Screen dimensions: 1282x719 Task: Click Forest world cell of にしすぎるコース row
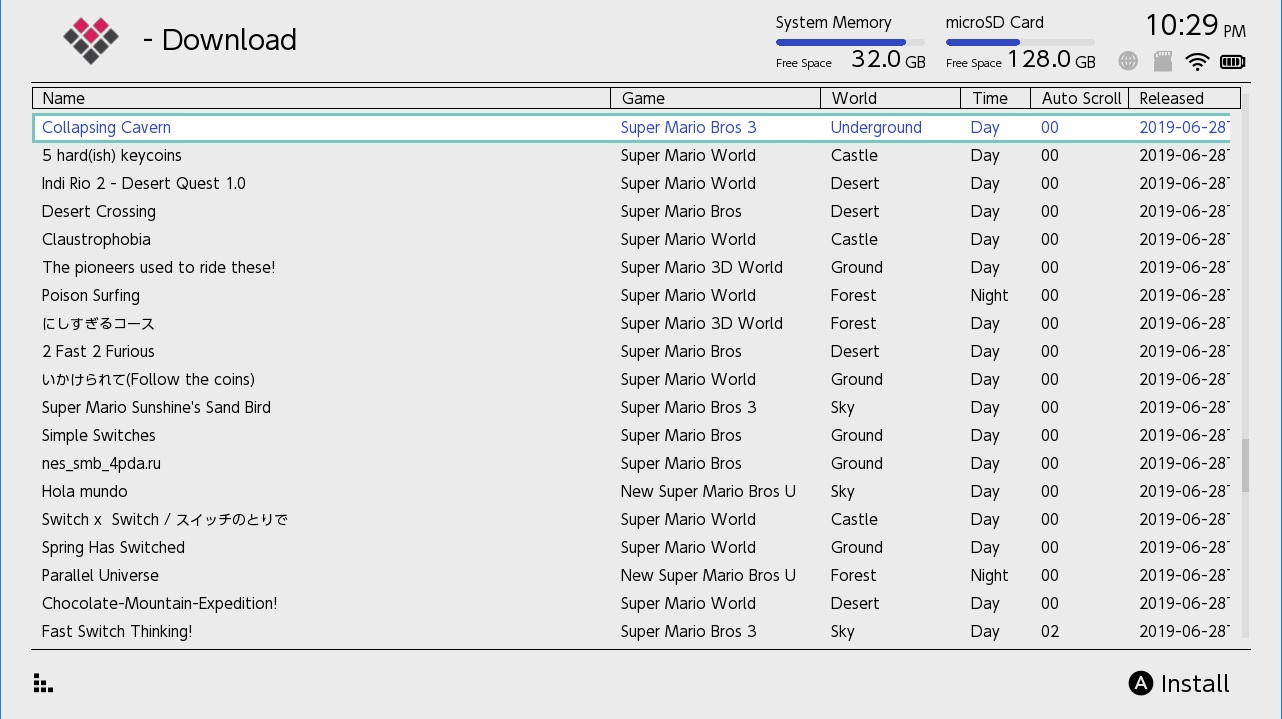(853, 323)
